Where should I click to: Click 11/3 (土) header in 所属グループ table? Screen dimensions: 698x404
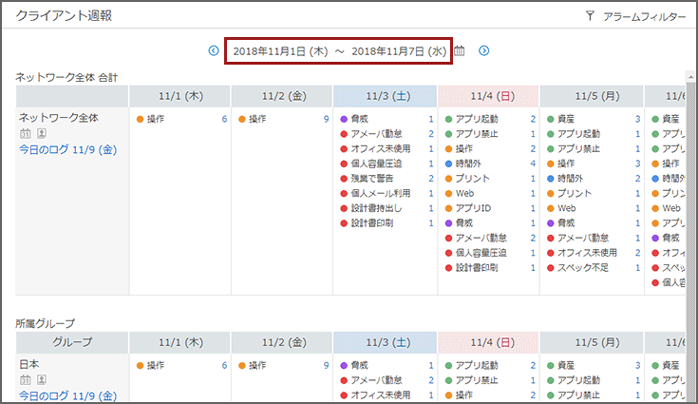click(386, 343)
